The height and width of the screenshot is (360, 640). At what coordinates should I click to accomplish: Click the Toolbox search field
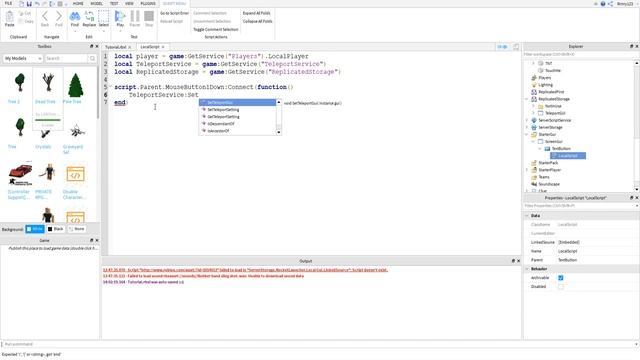[67, 59]
